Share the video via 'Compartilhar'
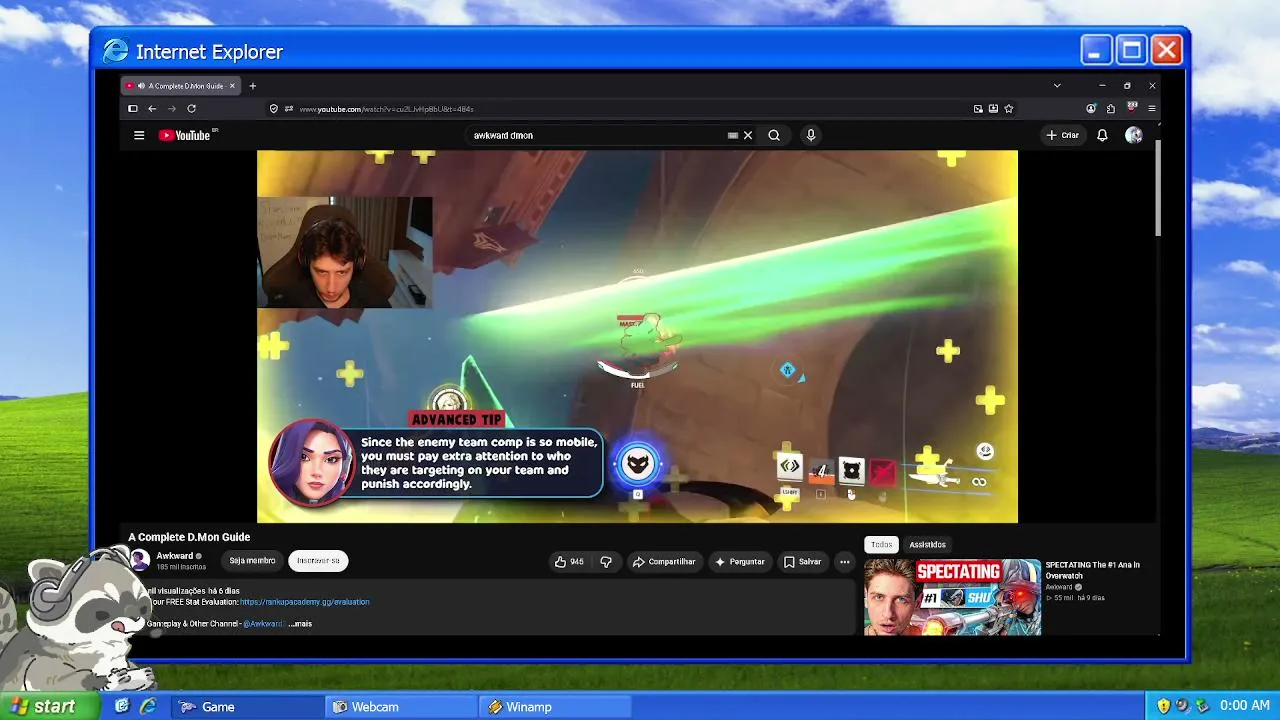 [x=664, y=562]
